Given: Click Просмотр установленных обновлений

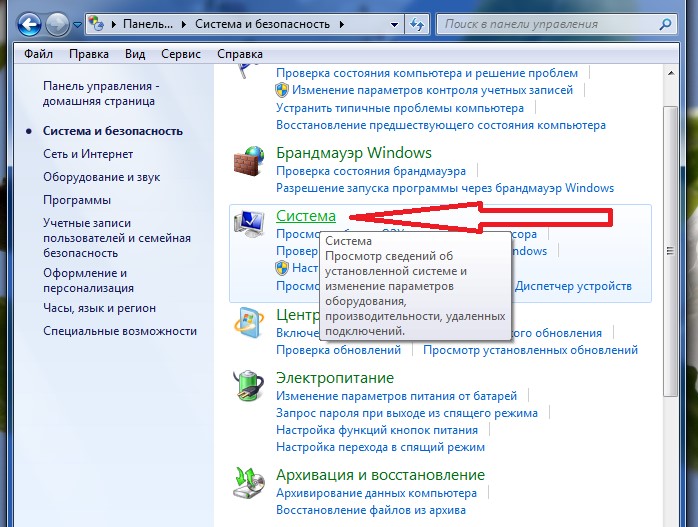Looking at the screenshot, I should pyautogui.click(x=530, y=350).
